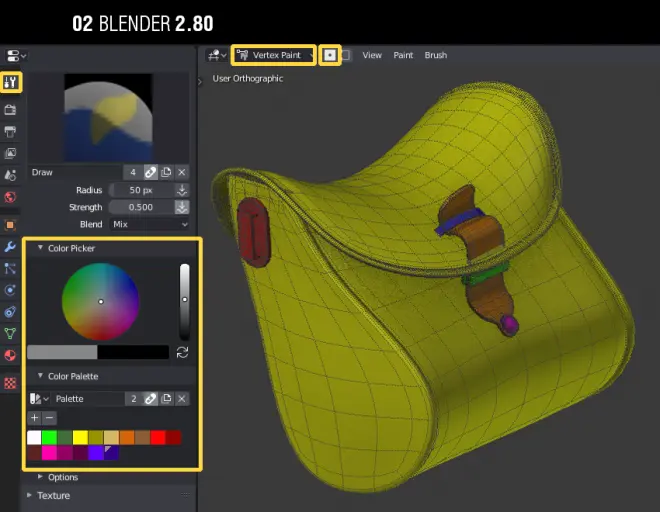Viewport: 660px width, 512px height.
Task: Toggle fake user on Draw brush
Action: [151, 172]
